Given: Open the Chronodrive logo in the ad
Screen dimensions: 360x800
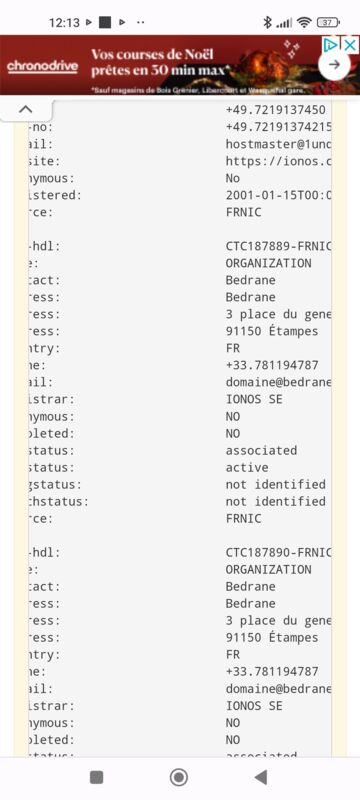Looking at the screenshot, I should tap(43, 66).
